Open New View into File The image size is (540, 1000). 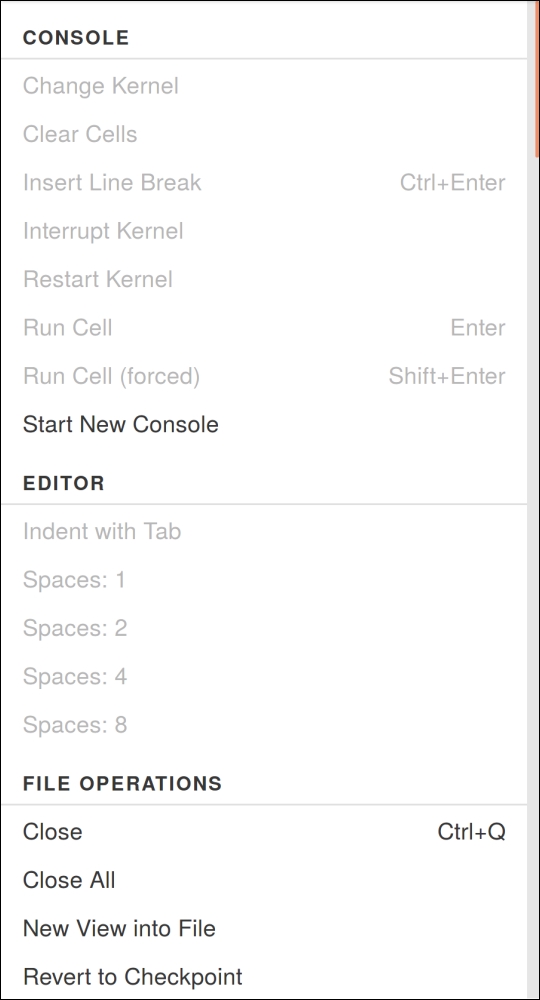(264, 929)
